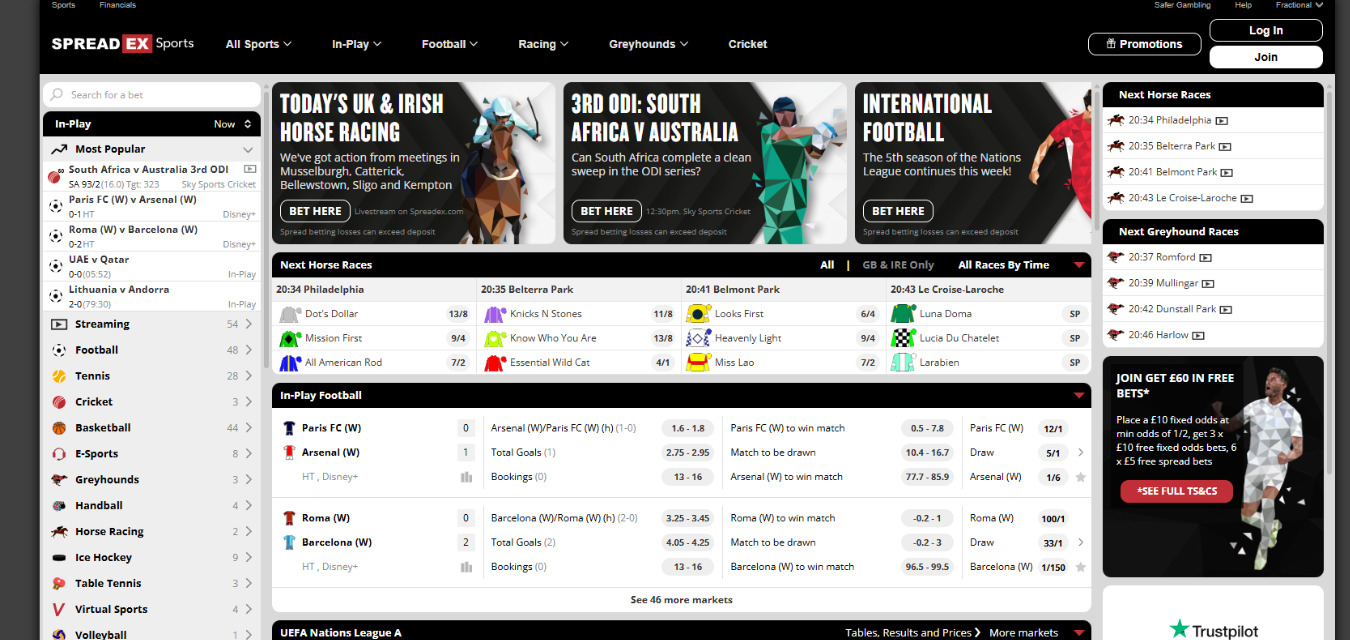1350x640 pixels.
Task: Open the All Sports dropdown
Action: click(258, 44)
